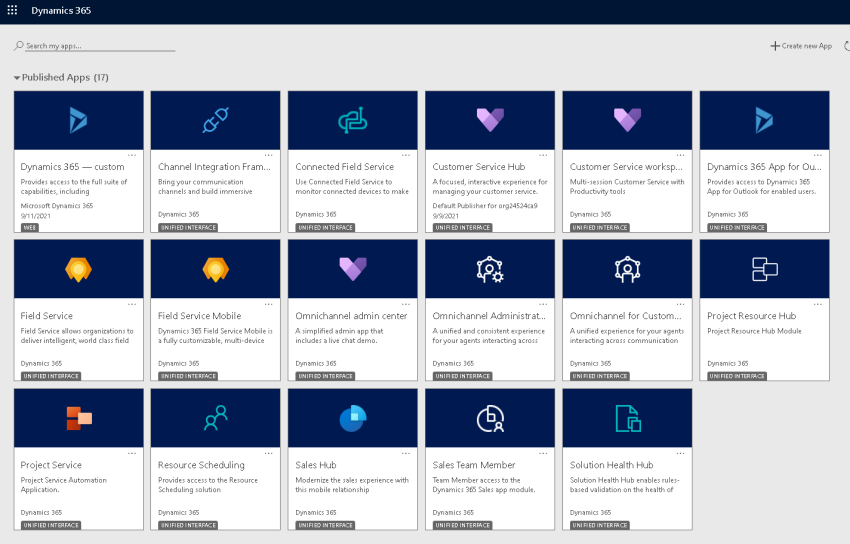Open more options for Connected Field Service
850x544 pixels.
405,156
